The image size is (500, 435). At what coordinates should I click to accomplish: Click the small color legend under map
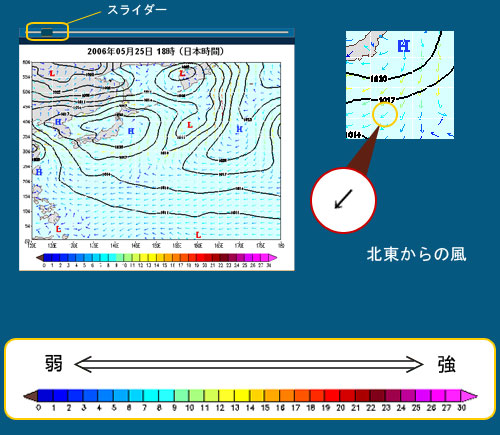tap(156, 258)
